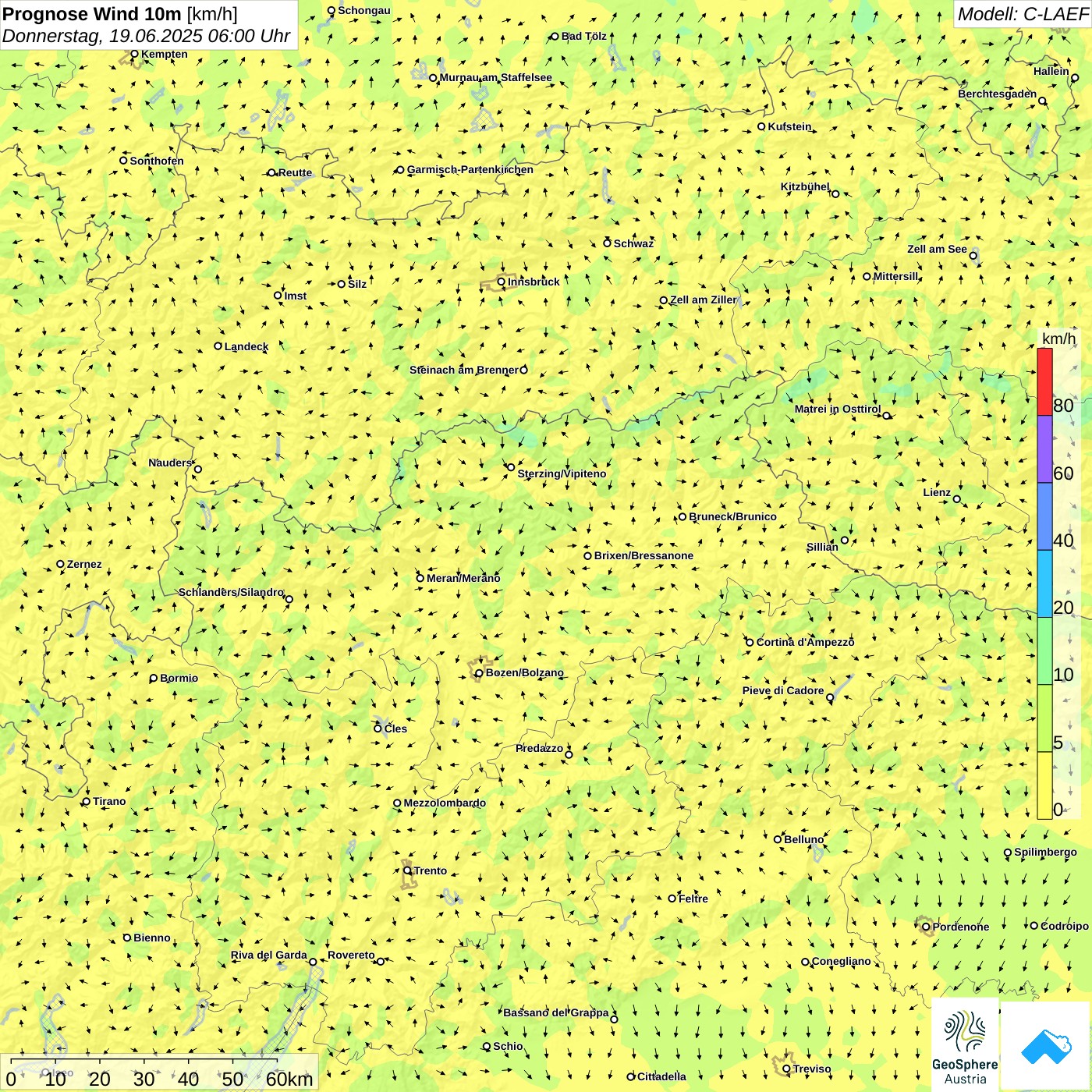Image resolution: width=1092 pixels, height=1092 pixels.
Task: Click the 'Matrei in Osttirol' label
Action: [x=838, y=409]
